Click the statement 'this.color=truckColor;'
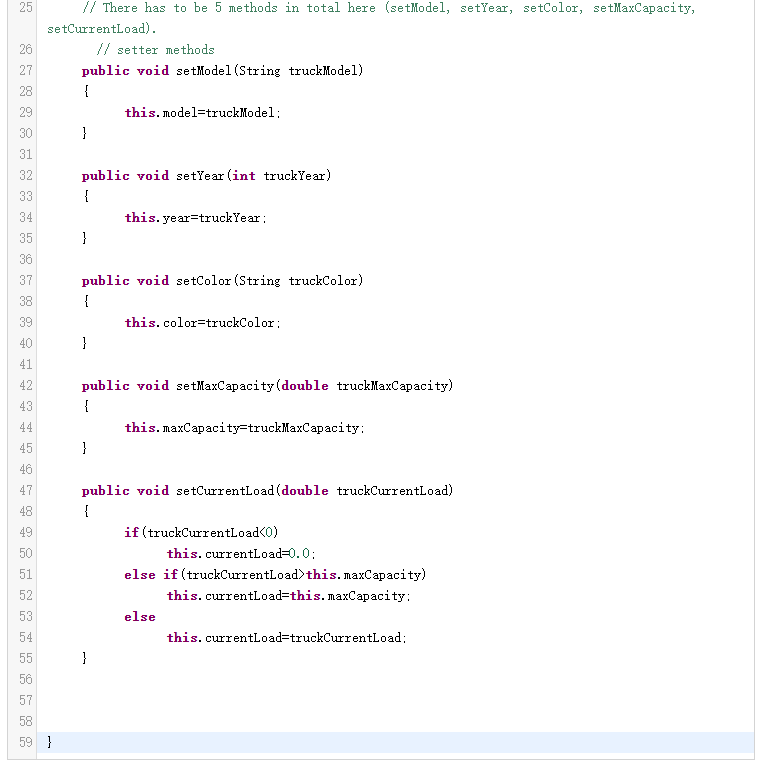 203,323
